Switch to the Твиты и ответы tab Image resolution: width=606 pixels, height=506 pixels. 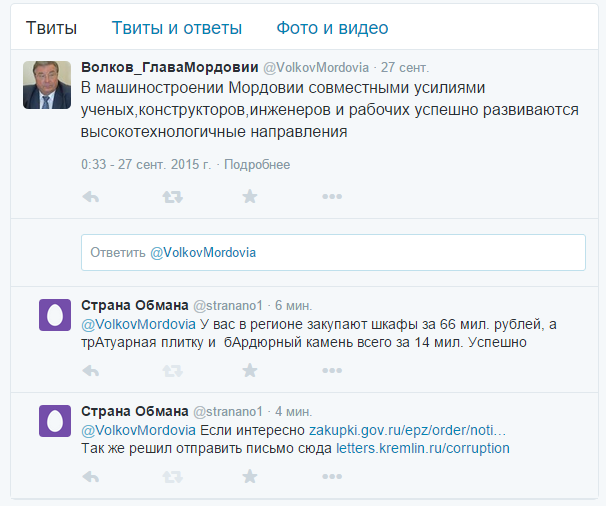click(x=177, y=28)
